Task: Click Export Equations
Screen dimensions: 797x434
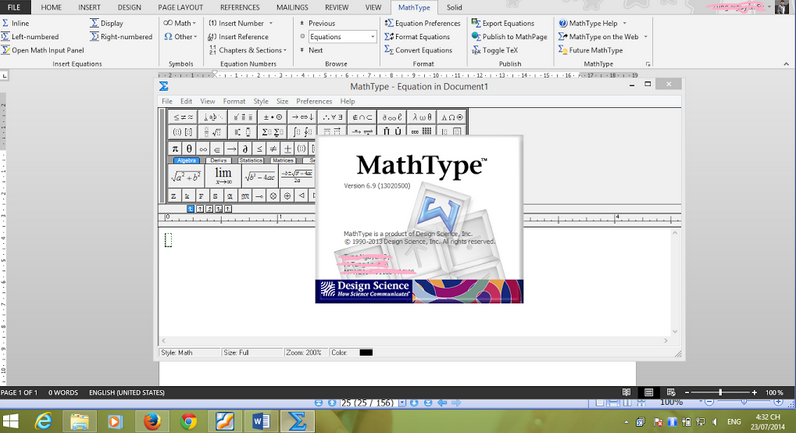Action: (x=503, y=23)
